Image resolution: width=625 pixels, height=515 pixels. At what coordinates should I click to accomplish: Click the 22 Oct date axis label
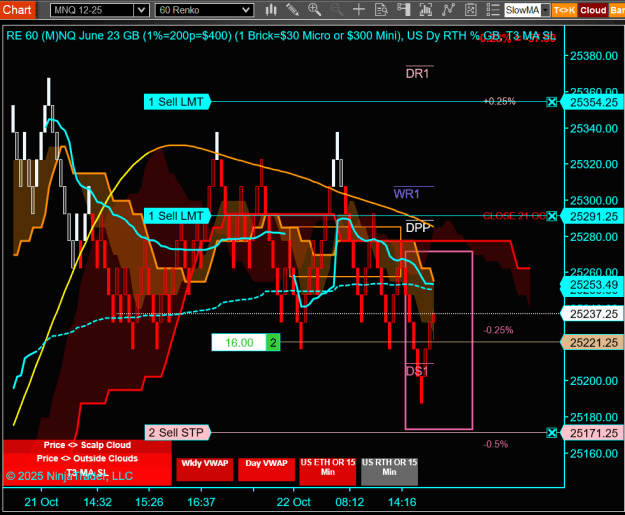pos(294,502)
